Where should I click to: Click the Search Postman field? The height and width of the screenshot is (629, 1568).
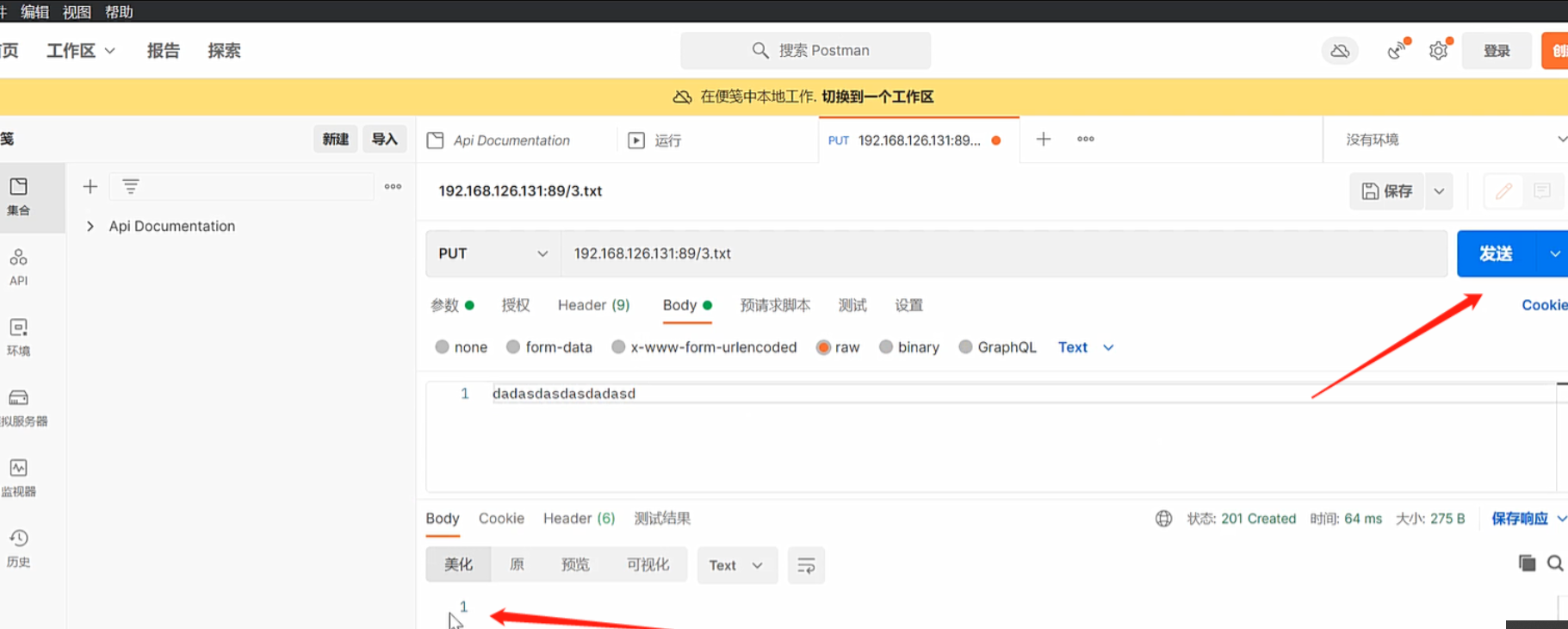tap(805, 50)
